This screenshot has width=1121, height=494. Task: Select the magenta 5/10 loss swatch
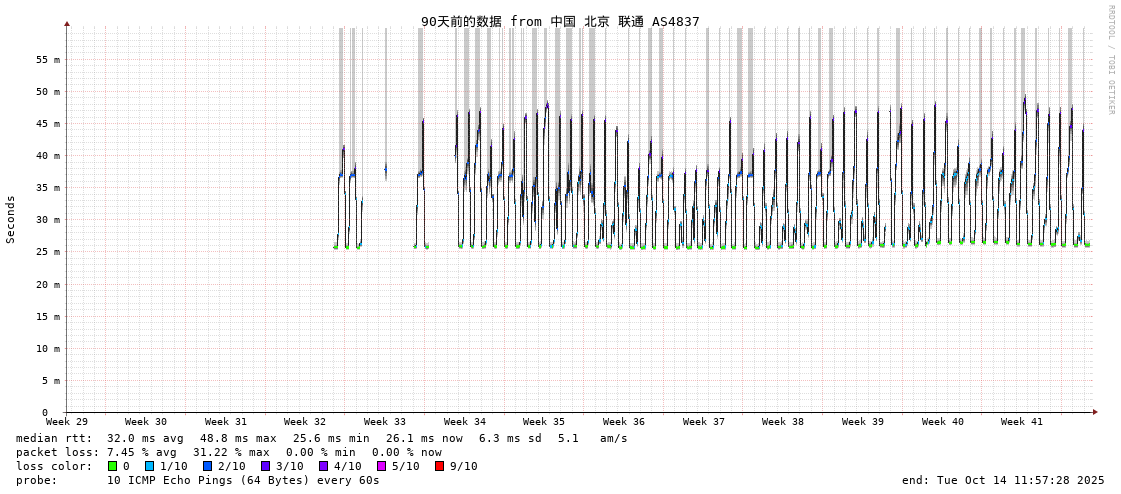coord(381,466)
